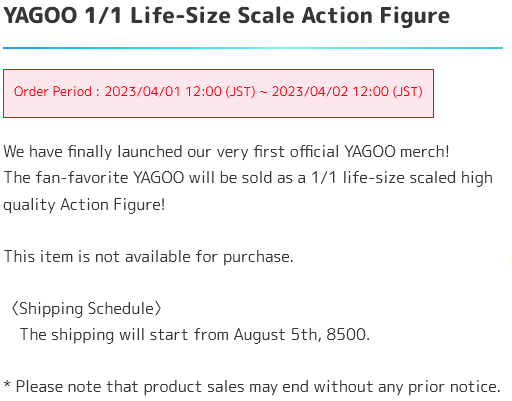Select the August 5th, 8500 date

[301, 334]
